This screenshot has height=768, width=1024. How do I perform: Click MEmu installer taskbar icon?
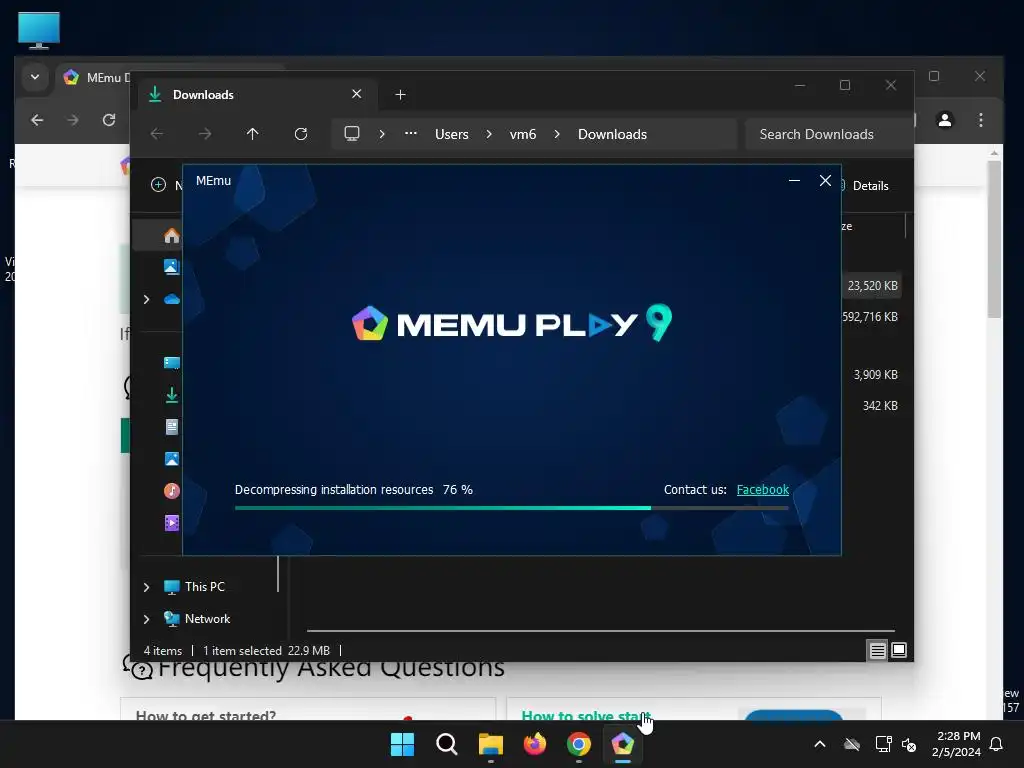pos(622,744)
